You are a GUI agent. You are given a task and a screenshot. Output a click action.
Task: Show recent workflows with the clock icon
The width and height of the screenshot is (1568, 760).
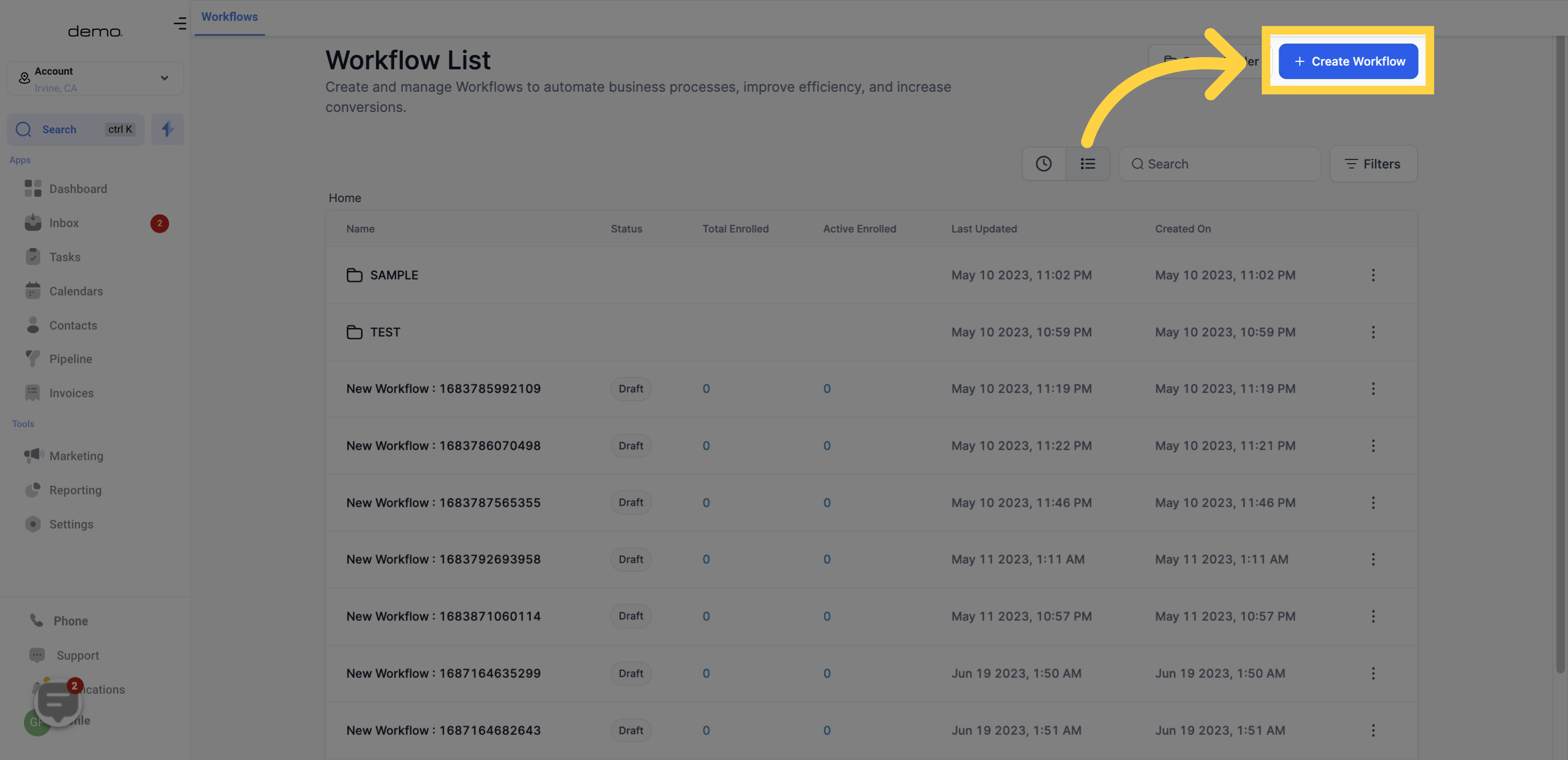(x=1044, y=164)
